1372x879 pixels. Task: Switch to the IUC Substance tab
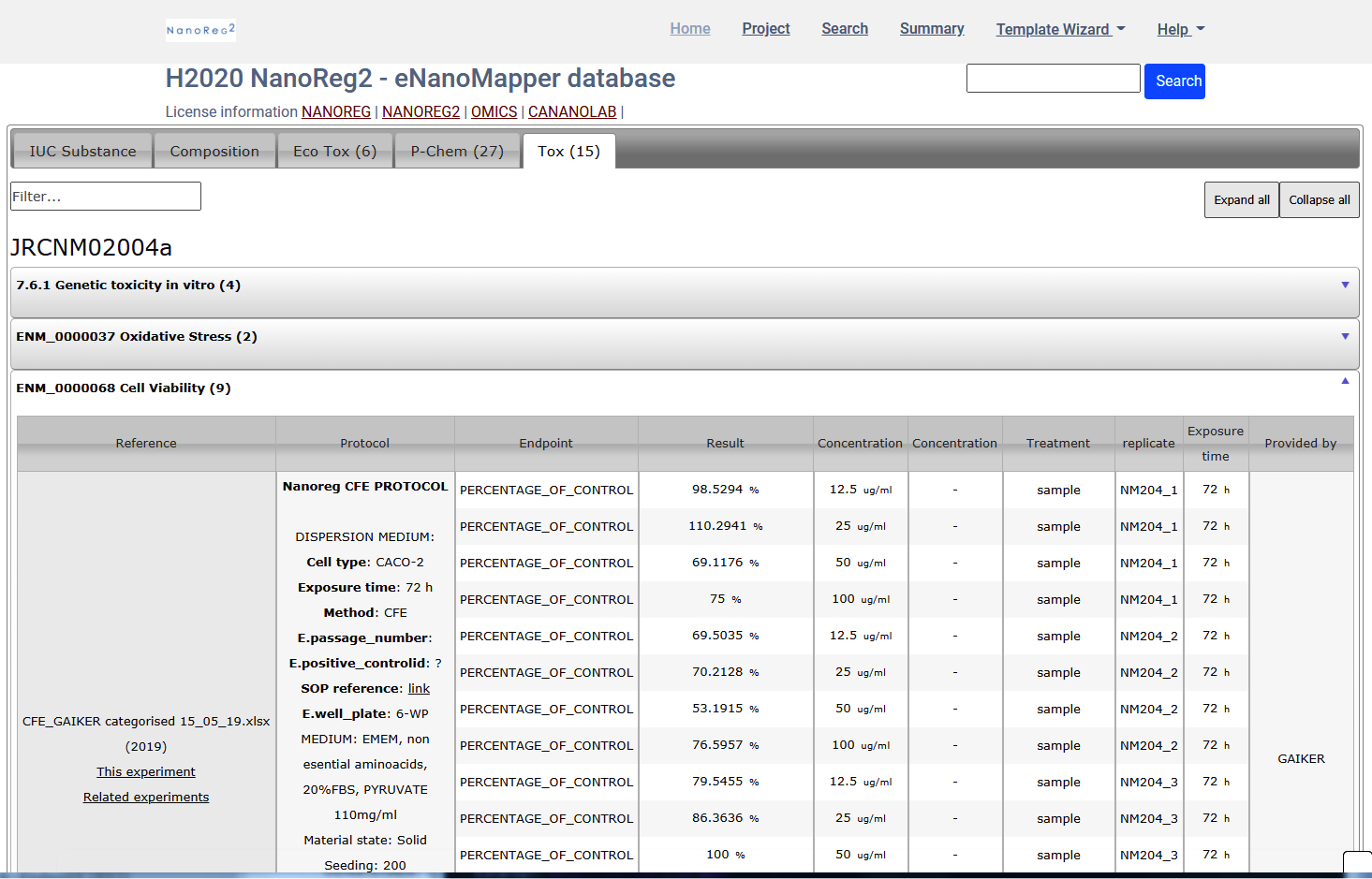82,151
